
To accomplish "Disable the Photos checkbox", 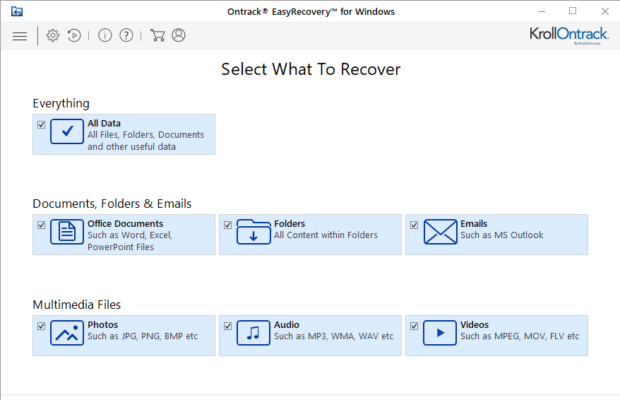I will [x=41, y=326].
